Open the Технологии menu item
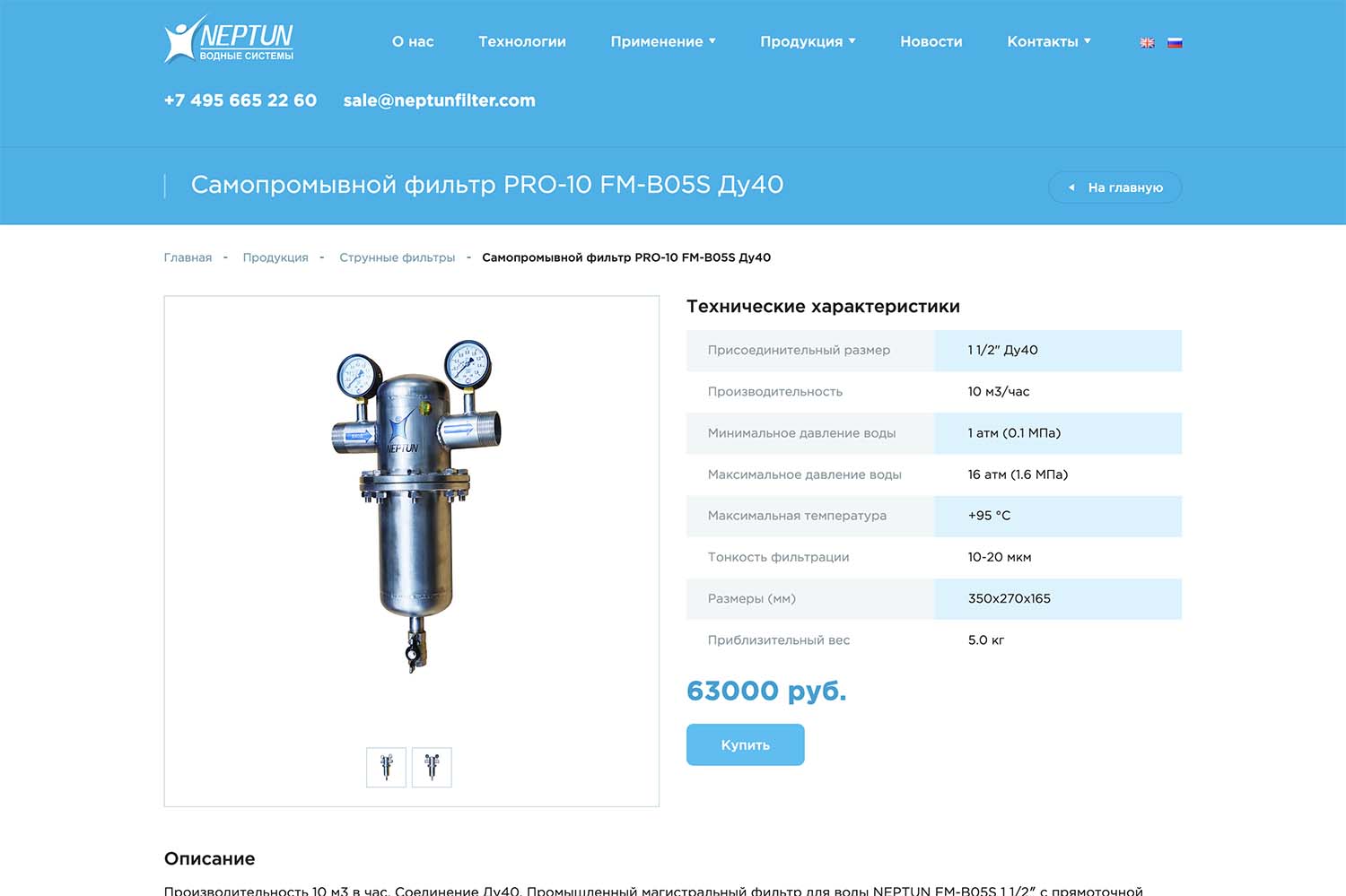 [522, 41]
